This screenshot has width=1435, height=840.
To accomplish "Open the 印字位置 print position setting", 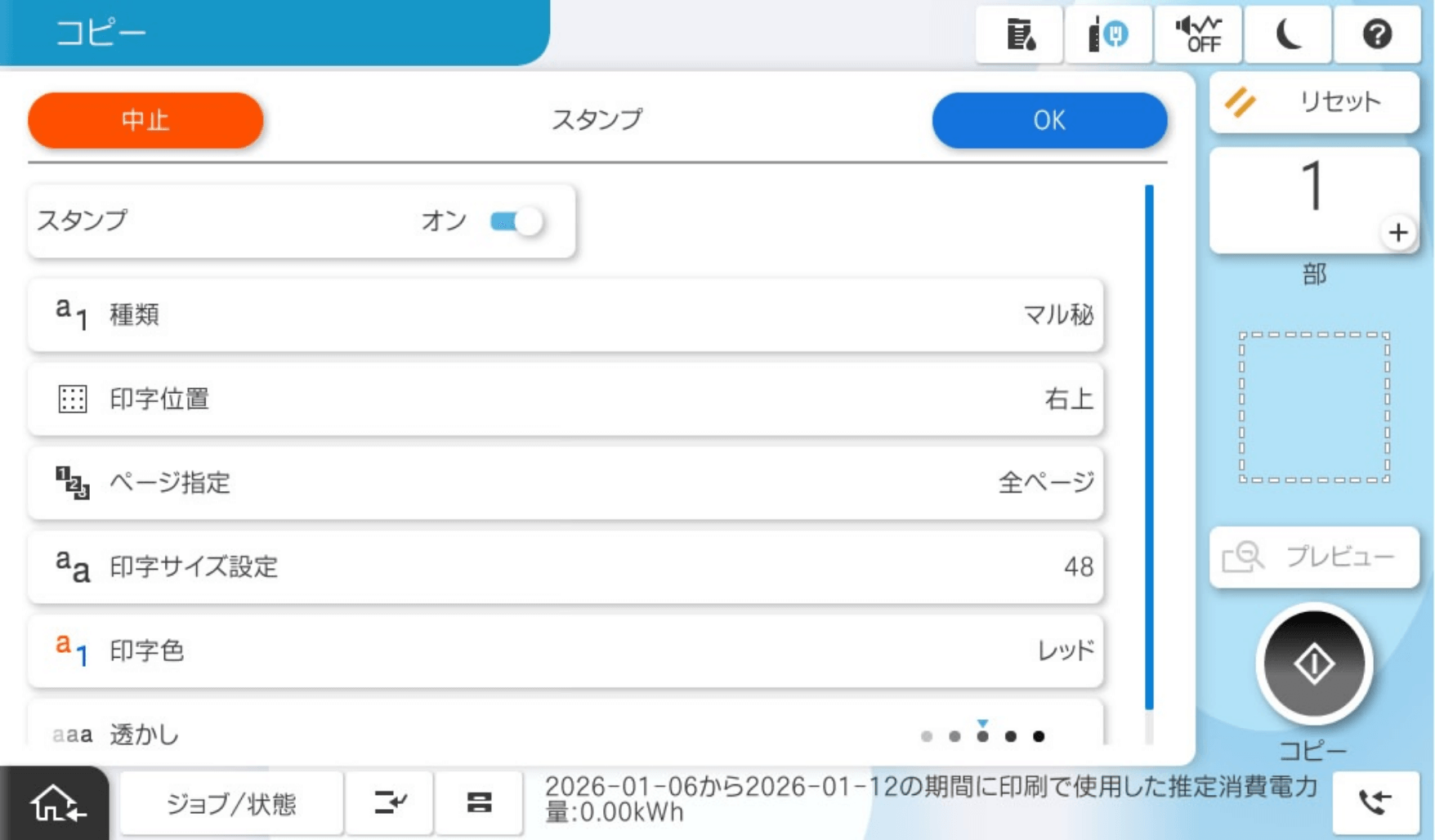I will [x=566, y=399].
